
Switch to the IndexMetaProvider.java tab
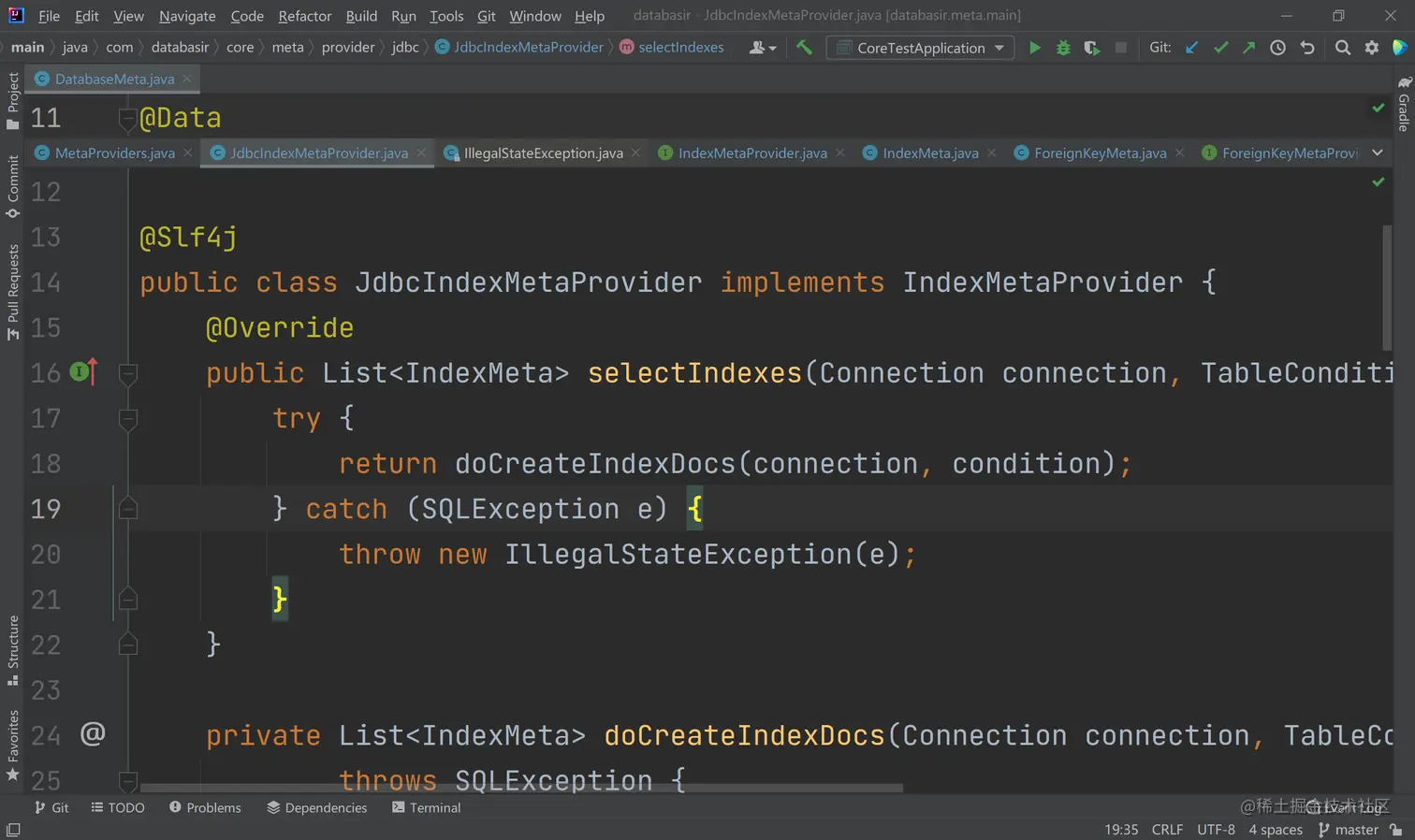click(751, 152)
